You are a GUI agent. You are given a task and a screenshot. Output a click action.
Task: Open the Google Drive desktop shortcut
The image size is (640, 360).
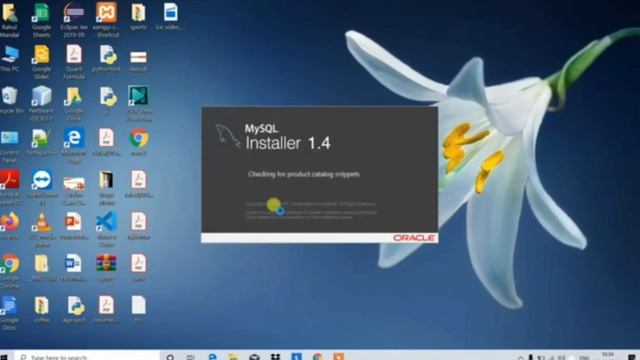(x=74, y=104)
